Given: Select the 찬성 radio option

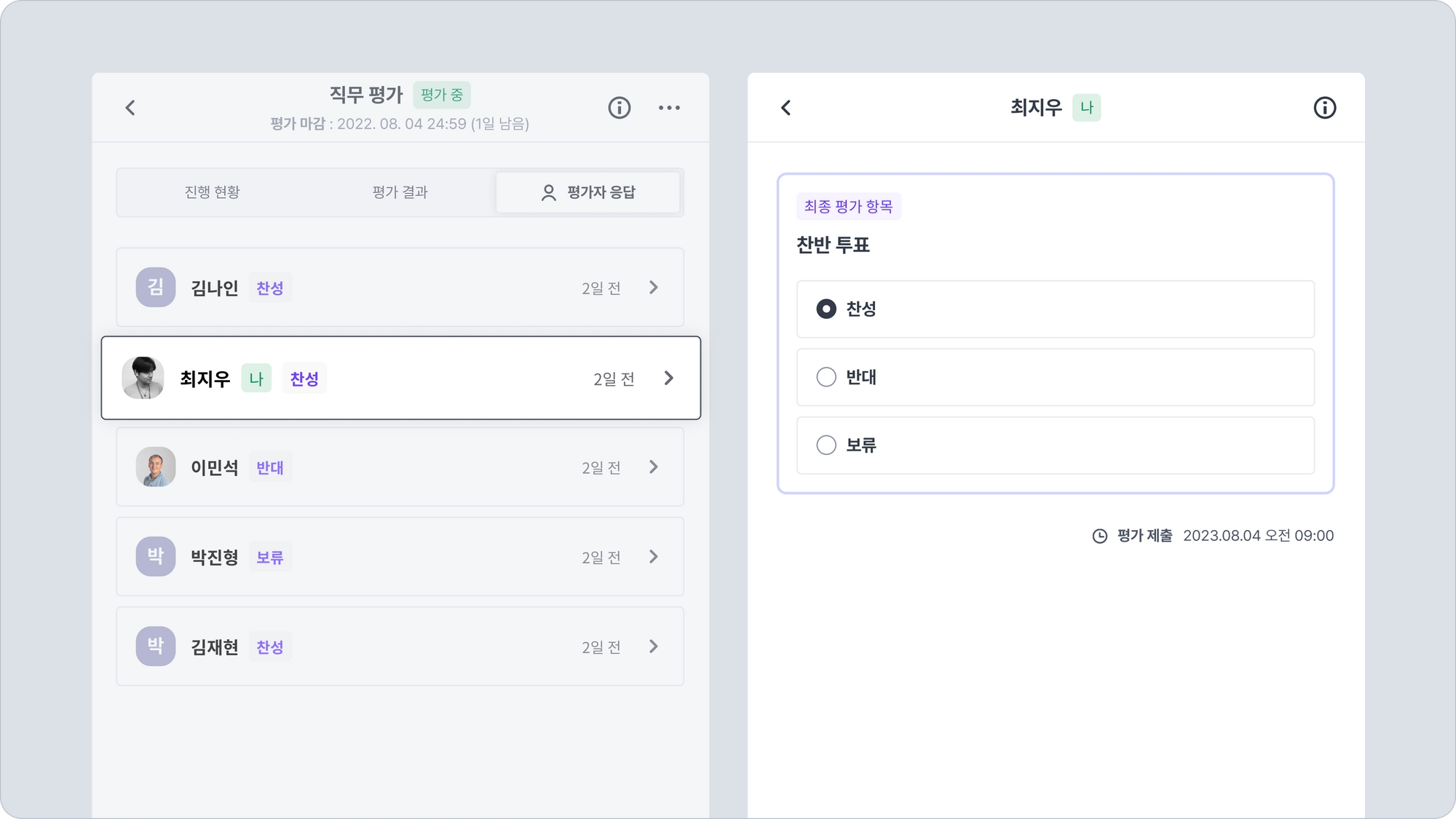Looking at the screenshot, I should pos(826,309).
